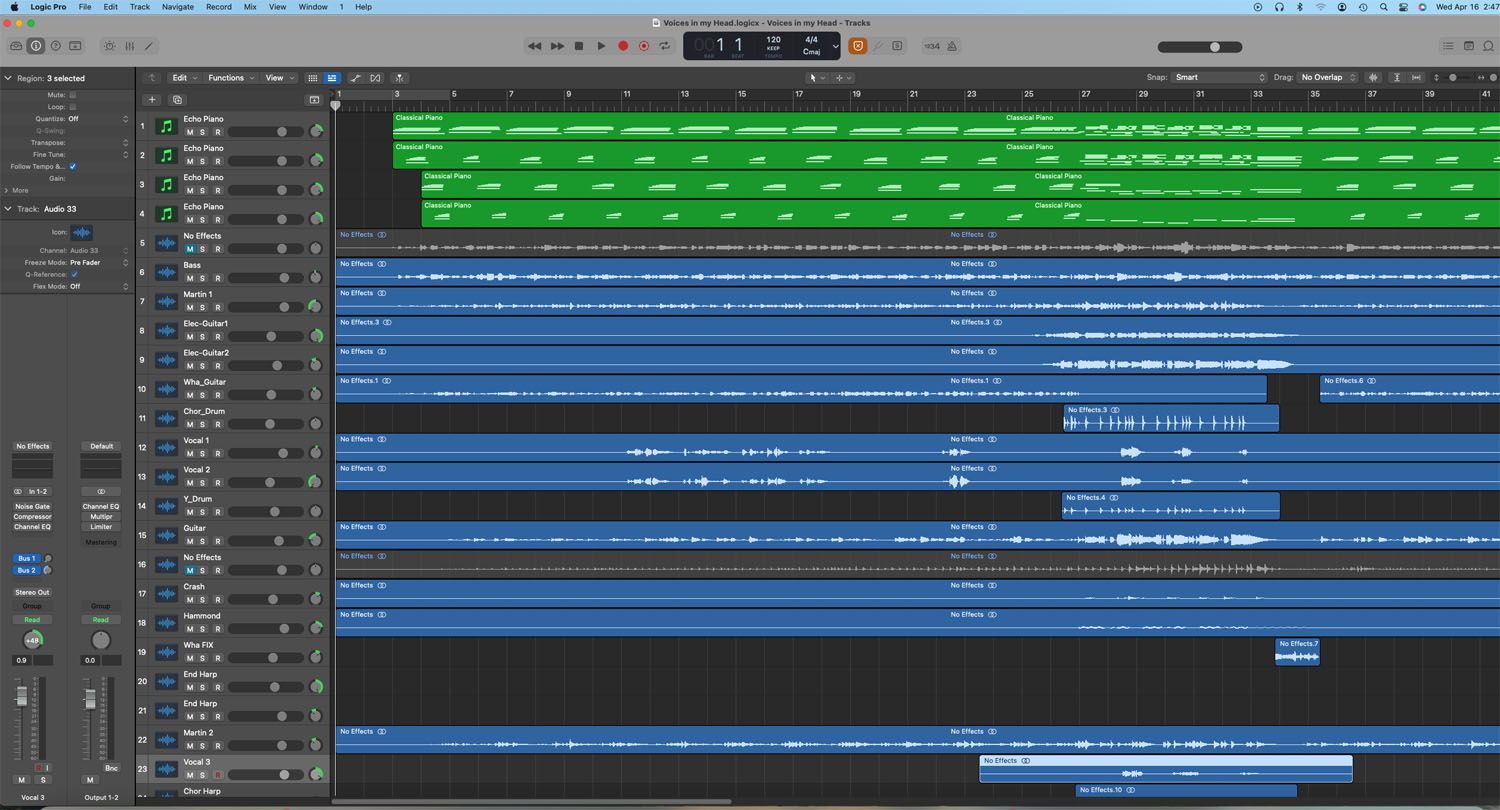Solo the Vocal 1 track
This screenshot has width=1500, height=810.
(x=203, y=454)
